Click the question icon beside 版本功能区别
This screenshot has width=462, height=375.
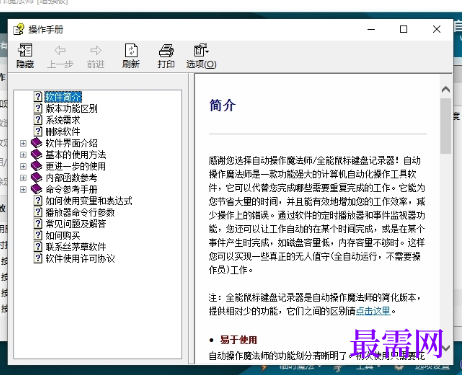pyautogui.click(x=38, y=108)
